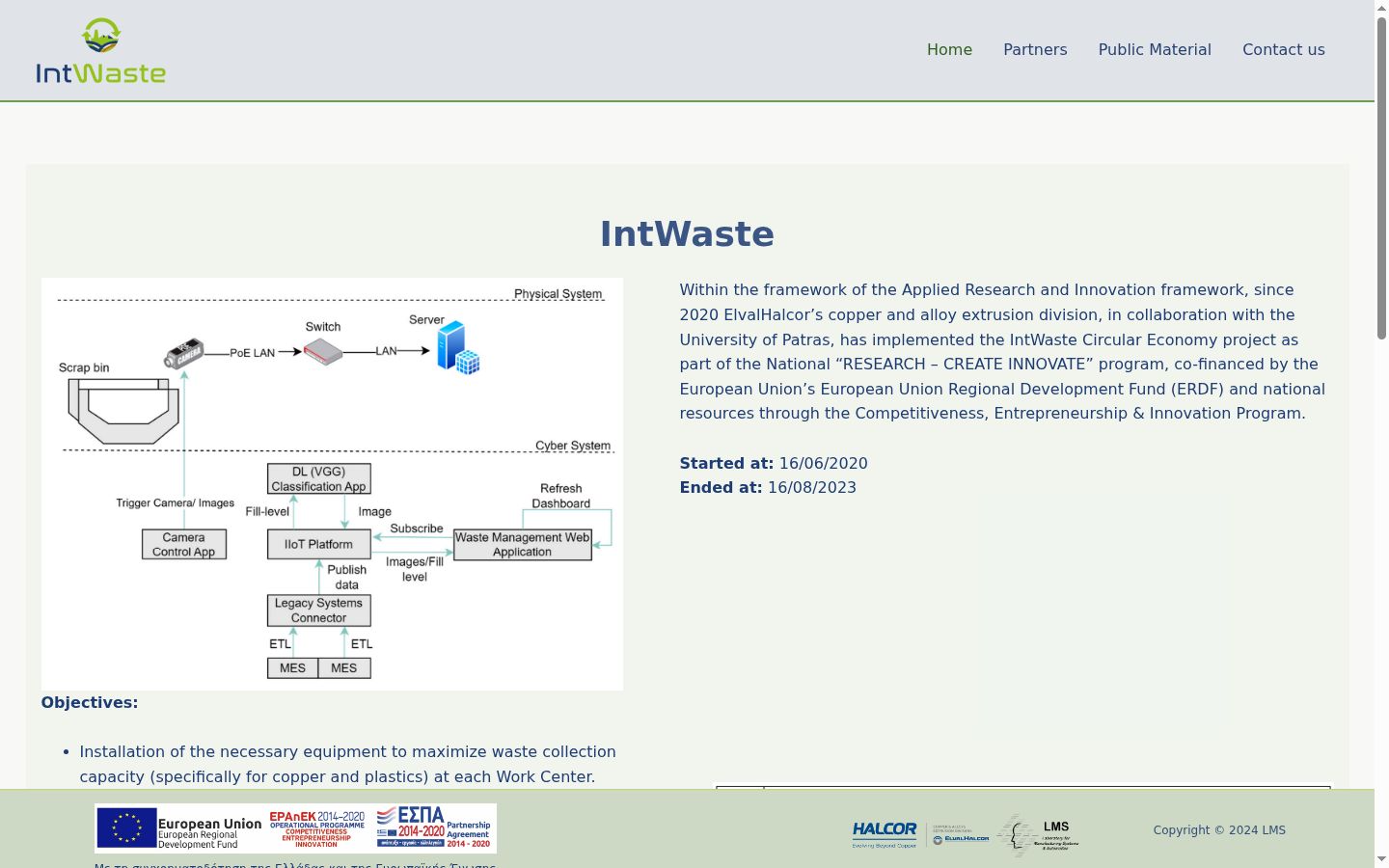Click the camera icon above the scrap bin

click(184, 354)
